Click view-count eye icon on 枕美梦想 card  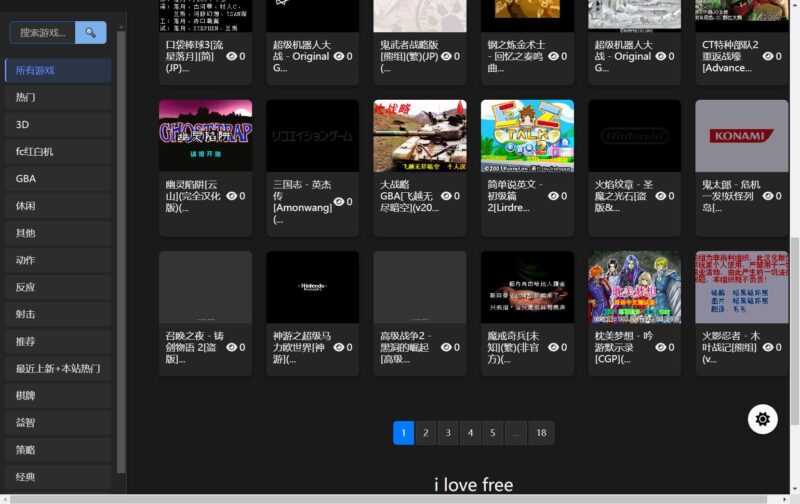click(660, 347)
